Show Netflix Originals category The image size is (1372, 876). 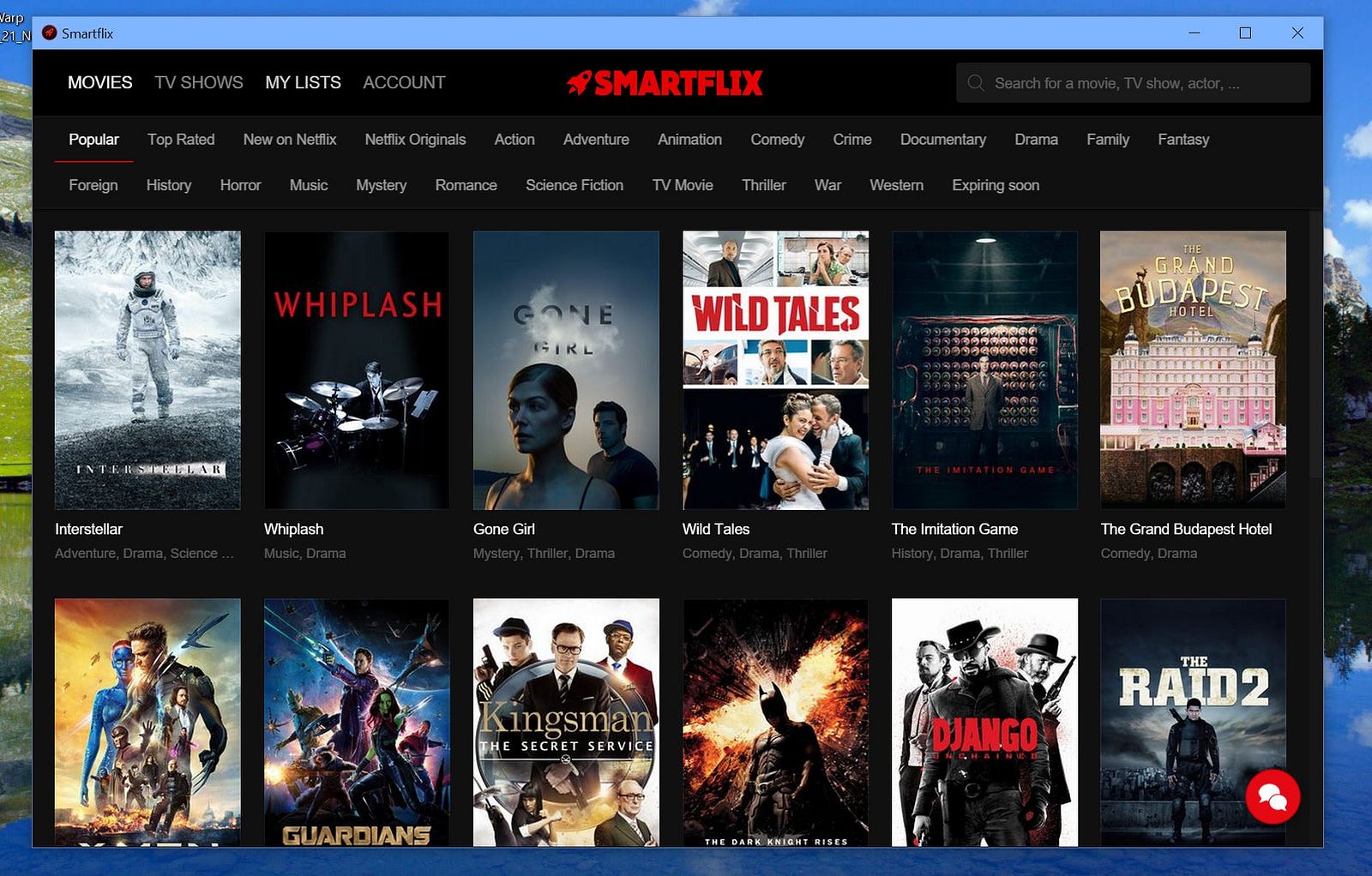click(x=415, y=140)
